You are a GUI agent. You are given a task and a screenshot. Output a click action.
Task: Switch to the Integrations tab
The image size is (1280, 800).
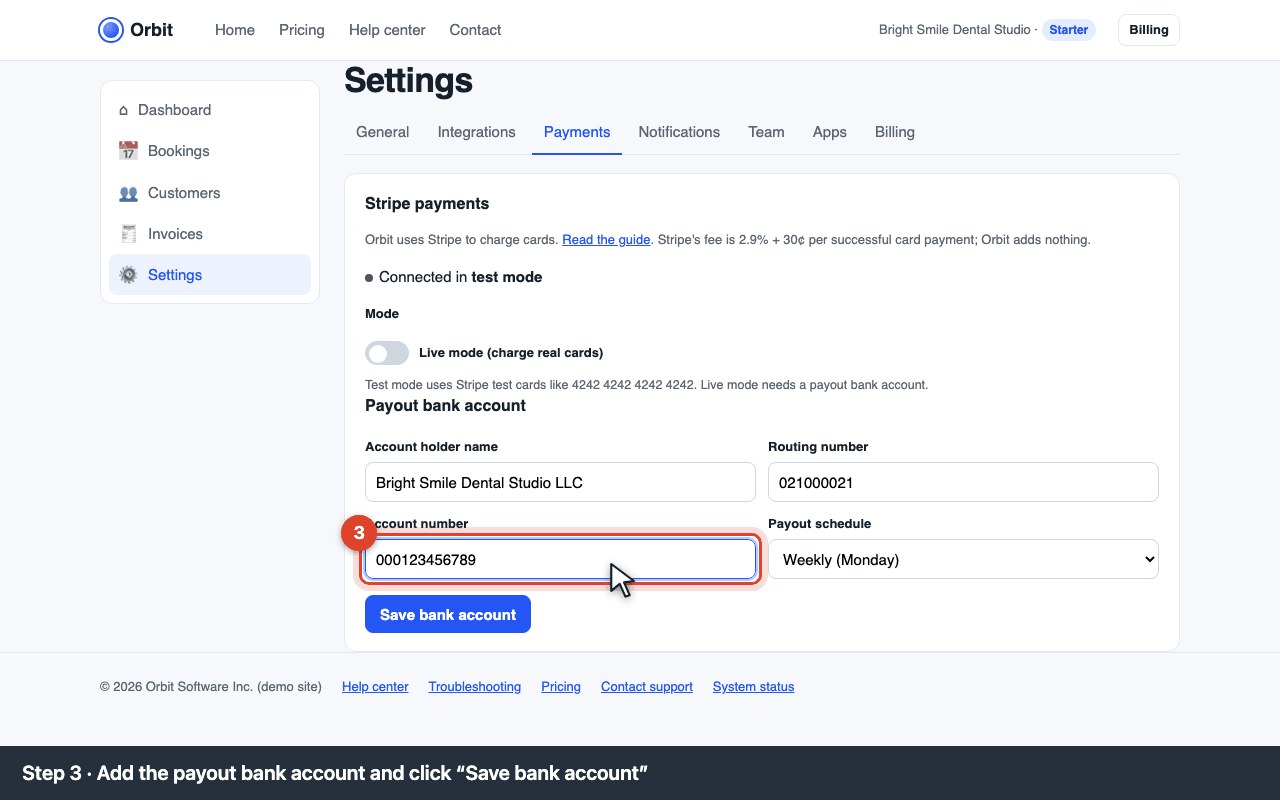477,132
